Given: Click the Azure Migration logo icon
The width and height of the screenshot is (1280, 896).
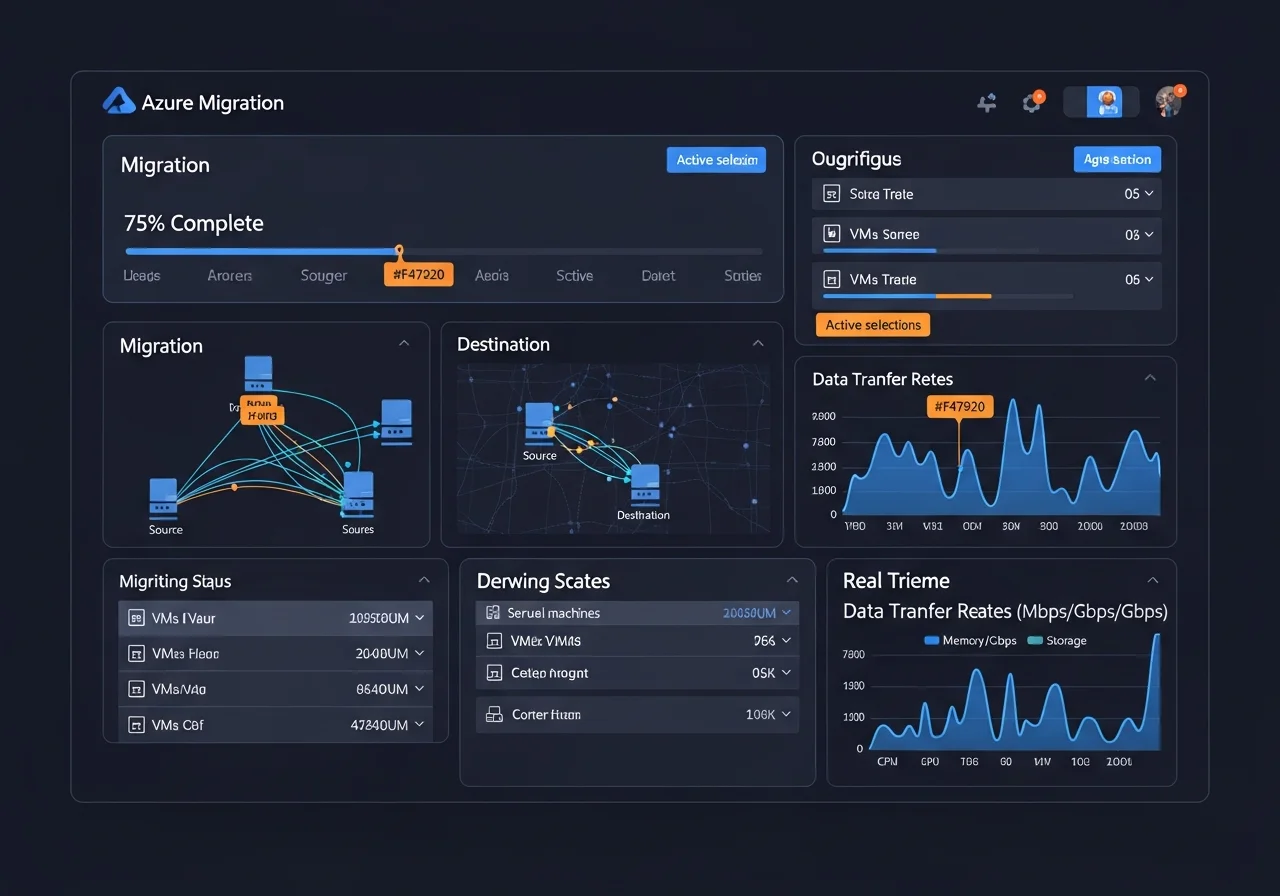Looking at the screenshot, I should pos(119,101).
